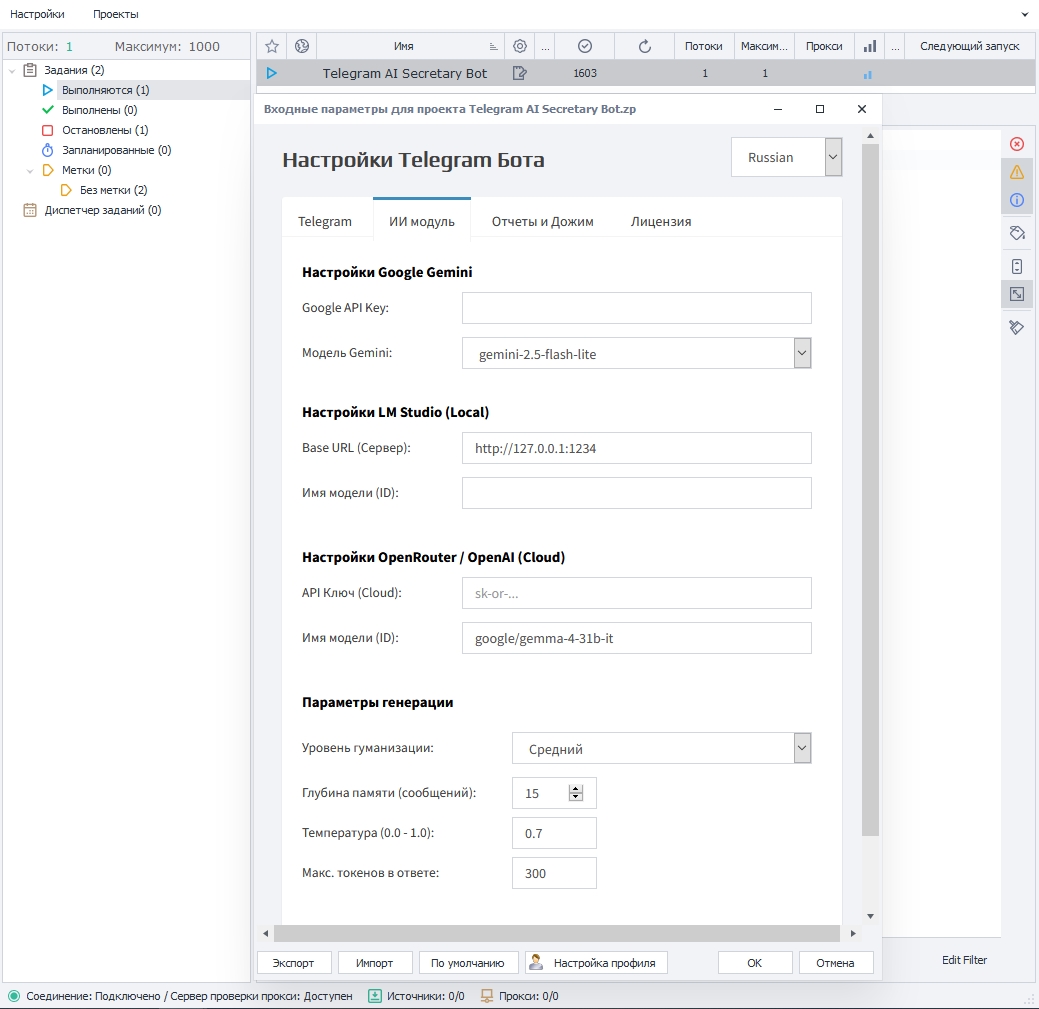Toggle the blue info filter icon
Image resolution: width=1039 pixels, height=1009 pixels.
(x=1016, y=200)
